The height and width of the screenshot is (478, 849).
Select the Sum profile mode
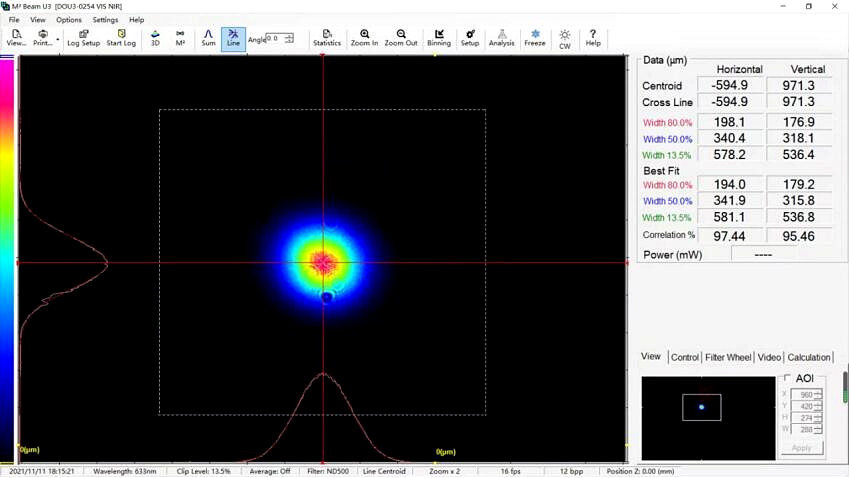(x=208, y=38)
